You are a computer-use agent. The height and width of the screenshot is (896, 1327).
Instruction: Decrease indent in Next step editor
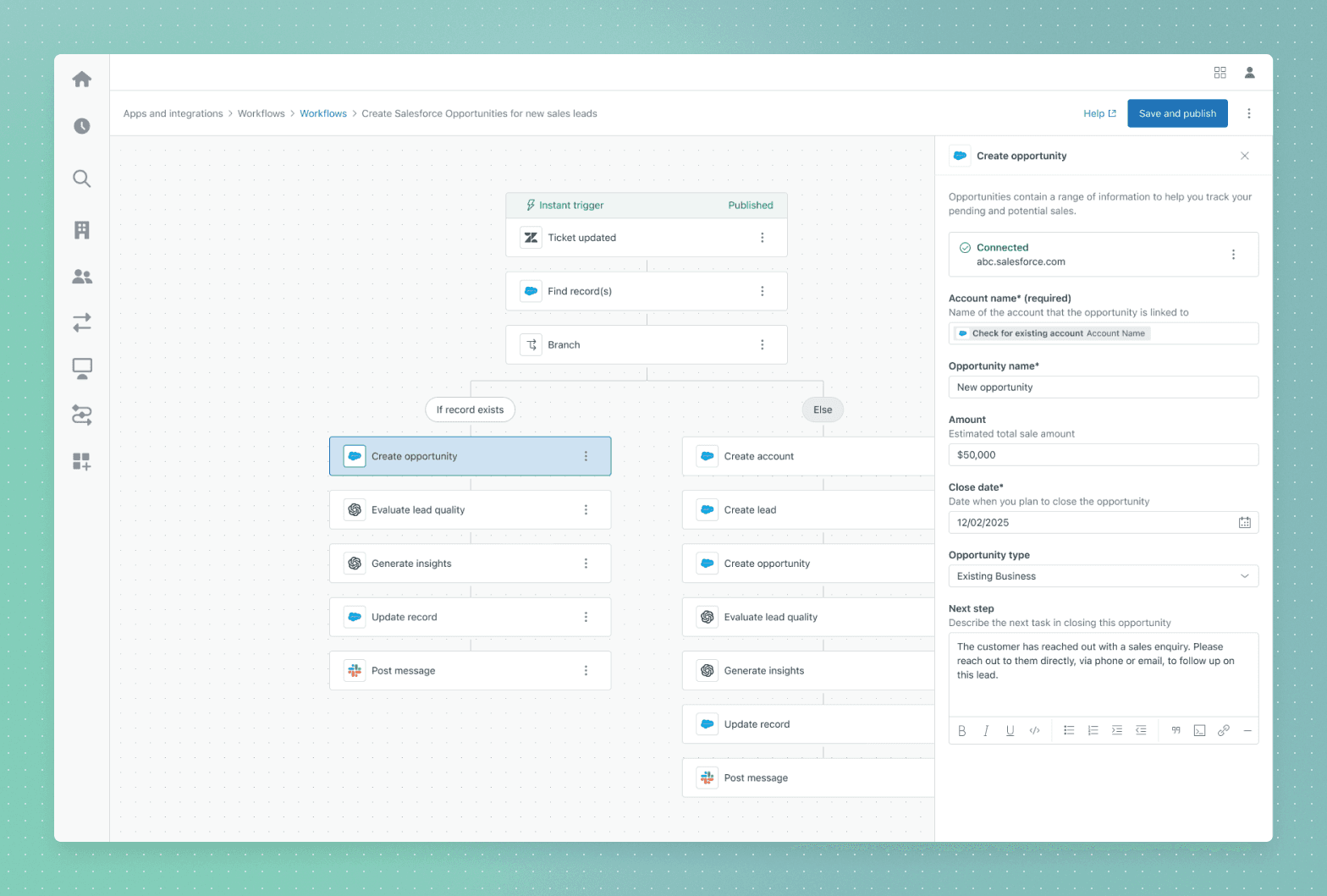(1141, 731)
